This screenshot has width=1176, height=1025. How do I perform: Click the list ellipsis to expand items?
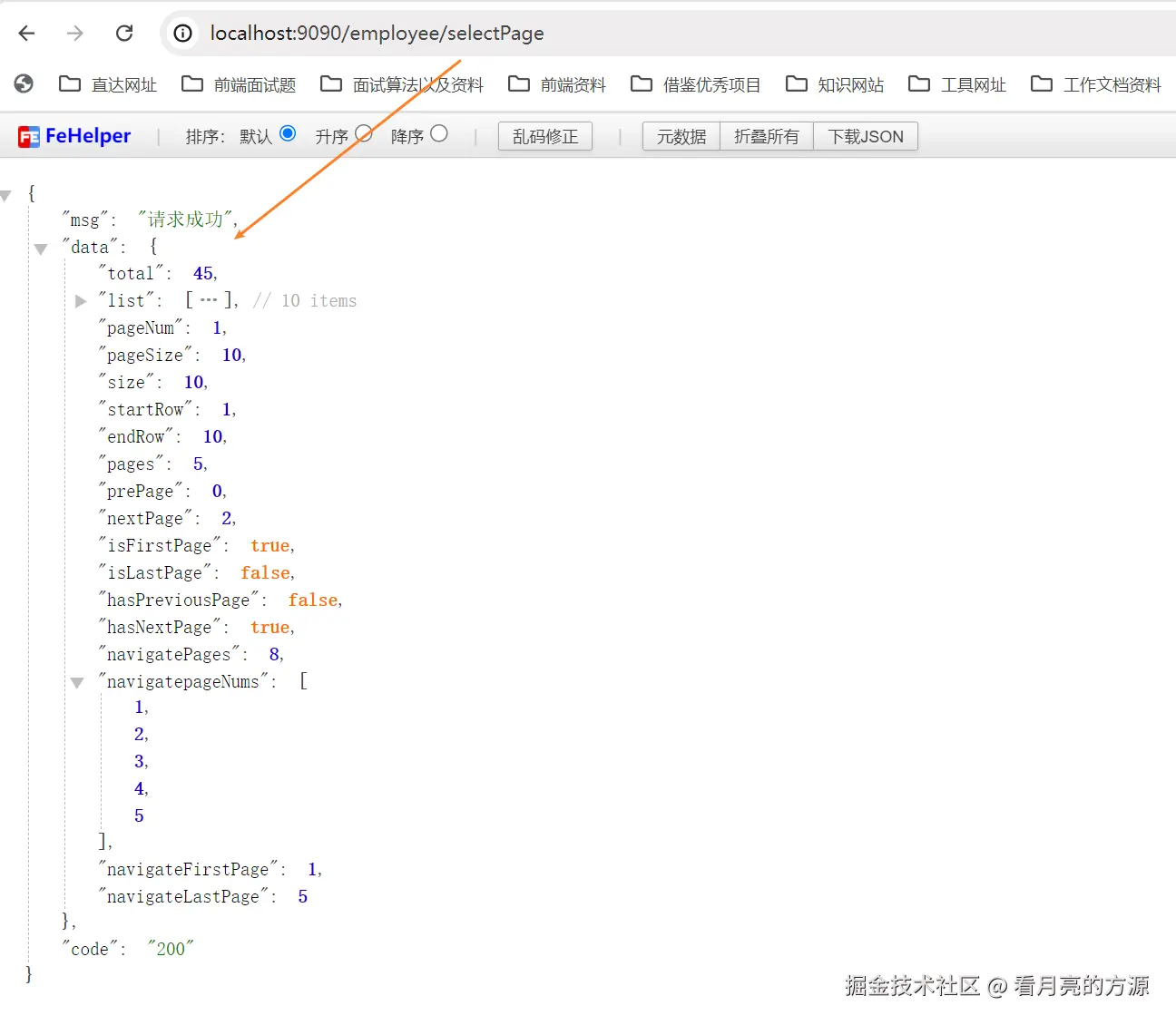(x=209, y=300)
